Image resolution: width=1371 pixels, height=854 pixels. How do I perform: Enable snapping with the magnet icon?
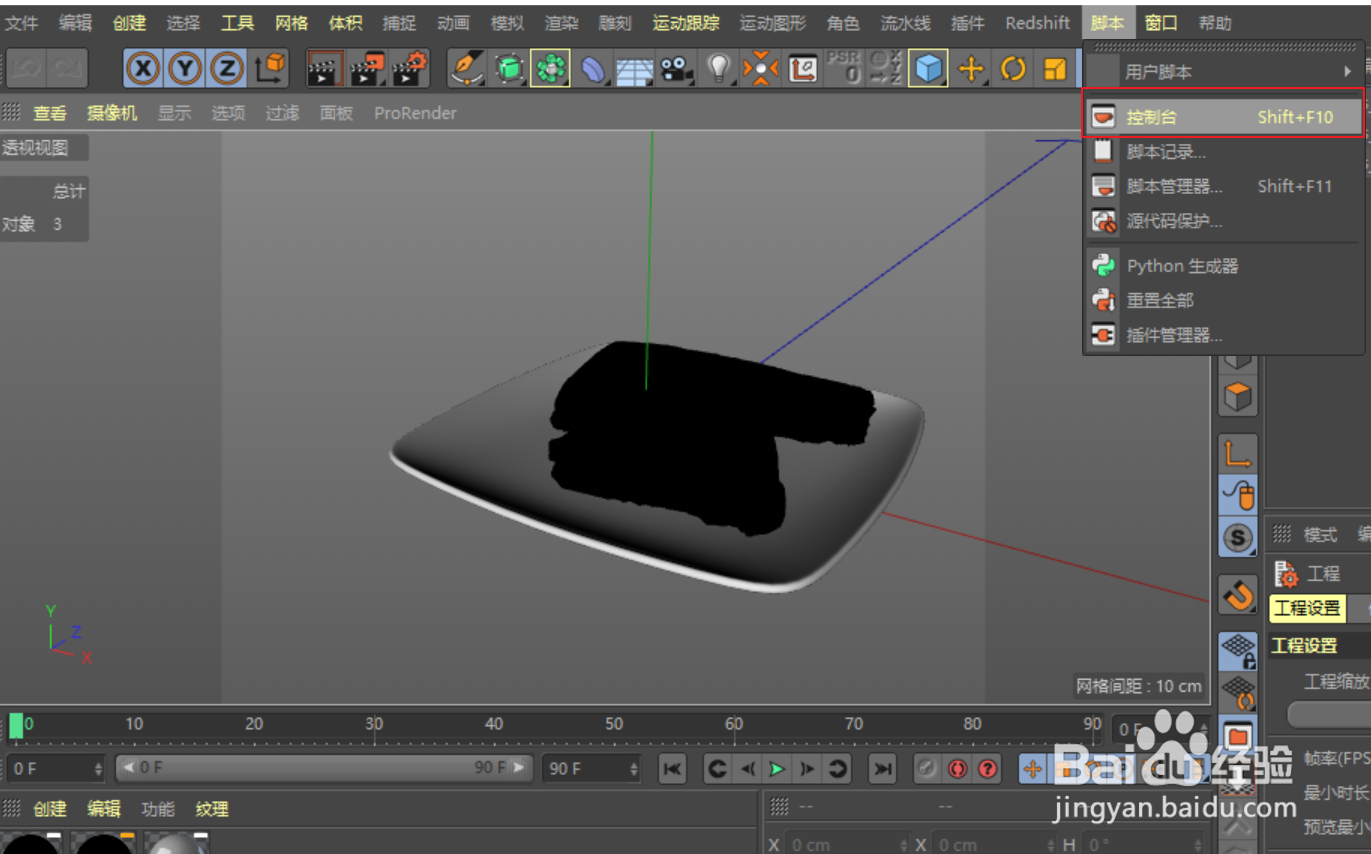tap(1238, 596)
